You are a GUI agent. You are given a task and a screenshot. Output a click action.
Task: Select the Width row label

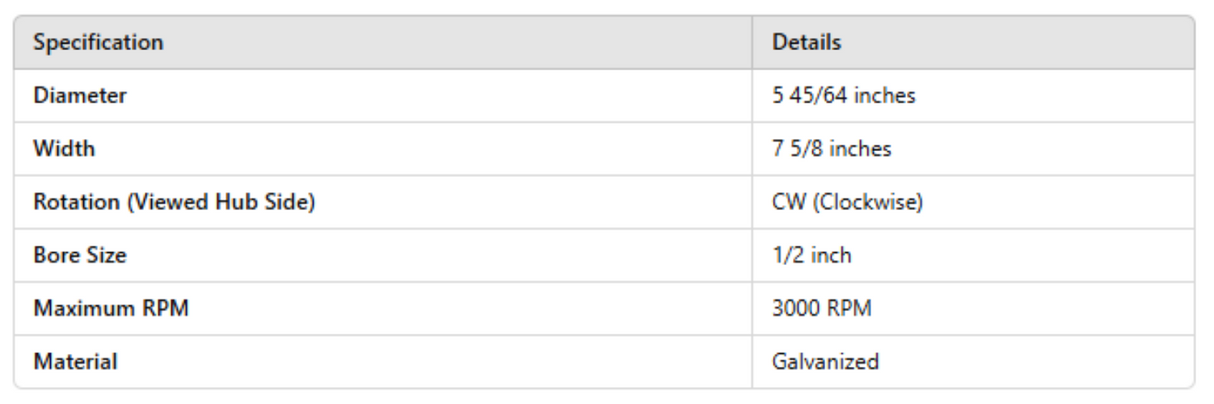(x=64, y=149)
